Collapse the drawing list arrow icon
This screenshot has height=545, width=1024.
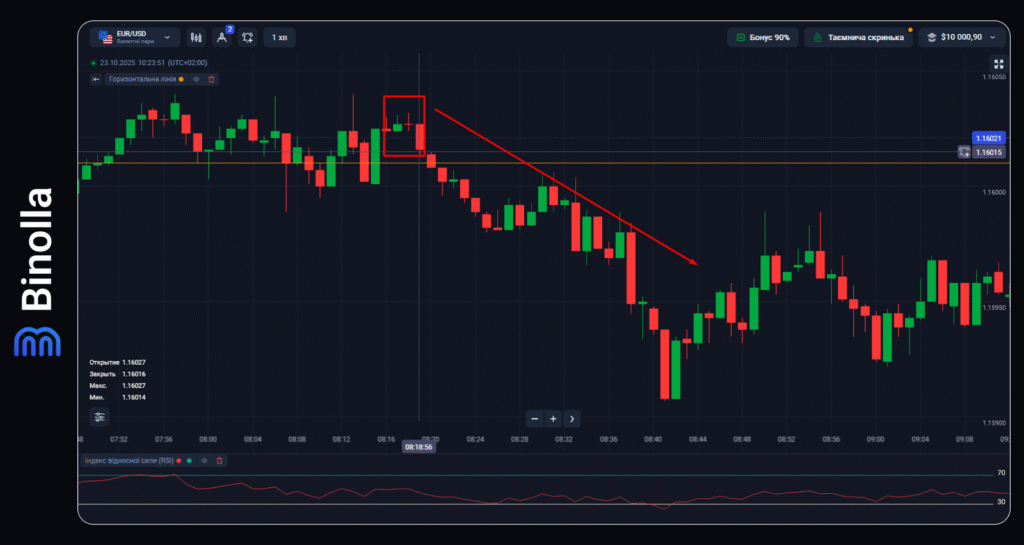click(x=96, y=79)
